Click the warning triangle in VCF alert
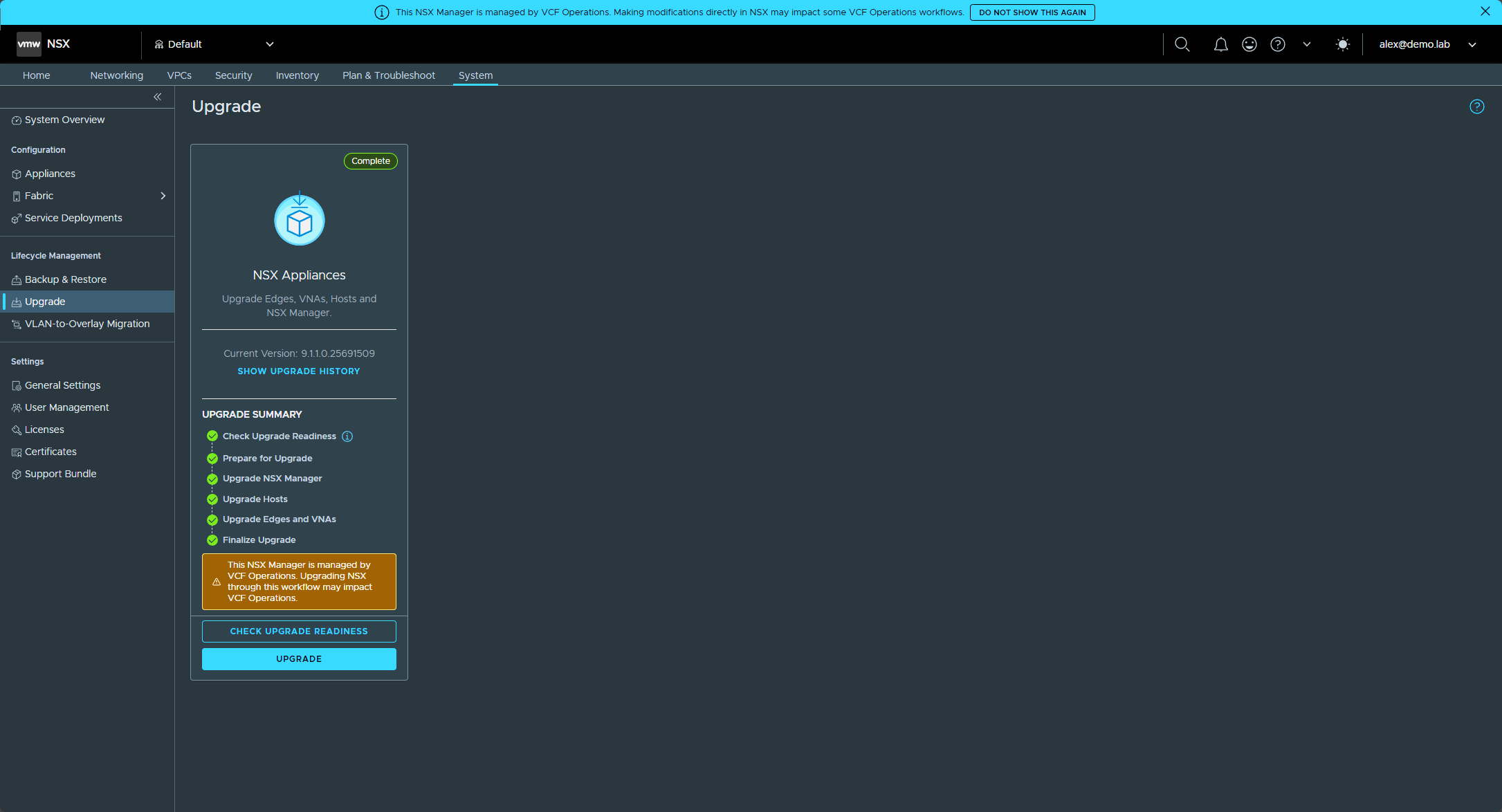 click(x=217, y=582)
